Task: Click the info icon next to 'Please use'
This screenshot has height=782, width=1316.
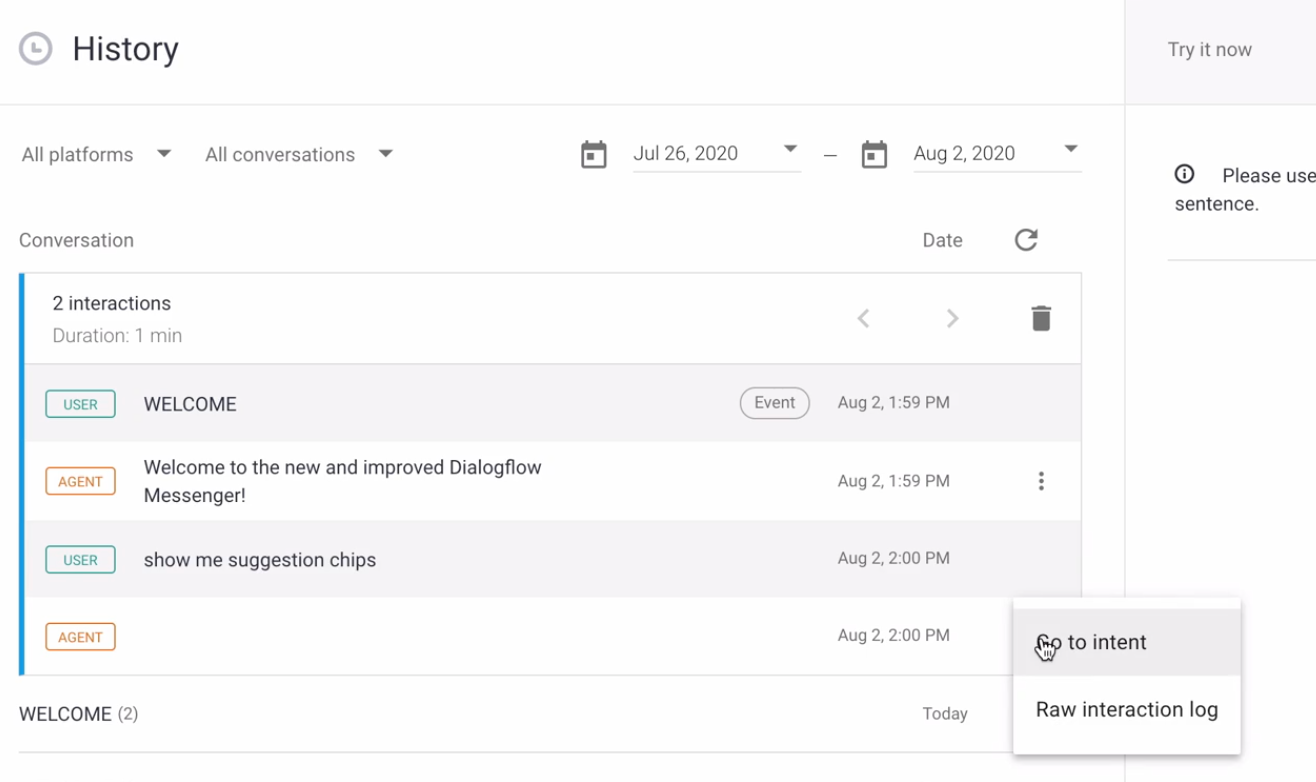Action: (1184, 174)
